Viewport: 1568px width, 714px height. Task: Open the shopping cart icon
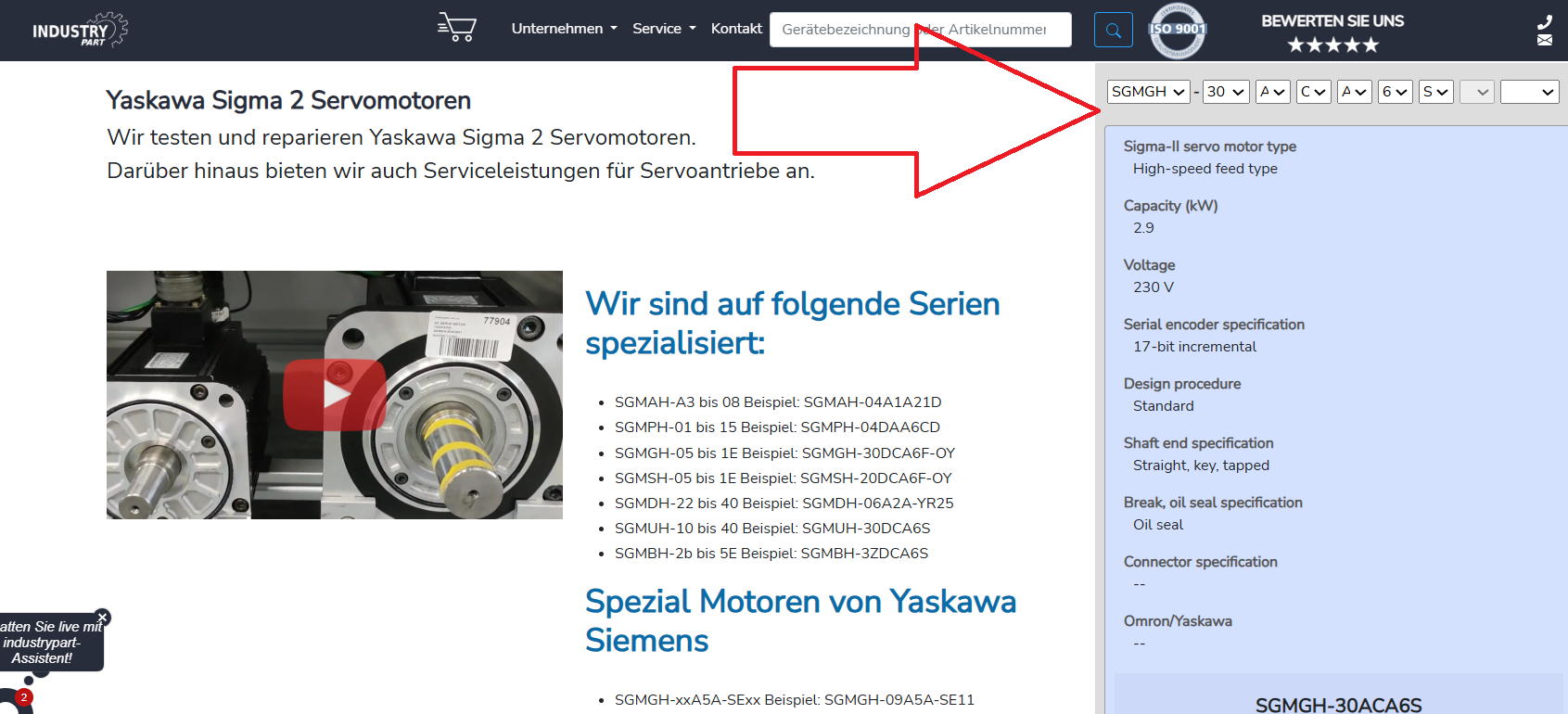(457, 28)
